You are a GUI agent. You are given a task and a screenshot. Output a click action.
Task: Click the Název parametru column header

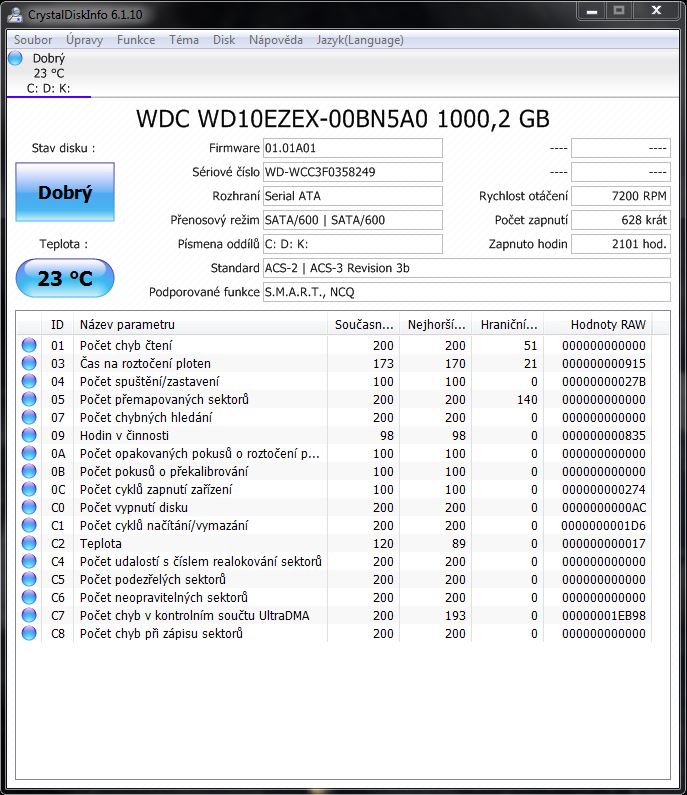click(x=200, y=324)
